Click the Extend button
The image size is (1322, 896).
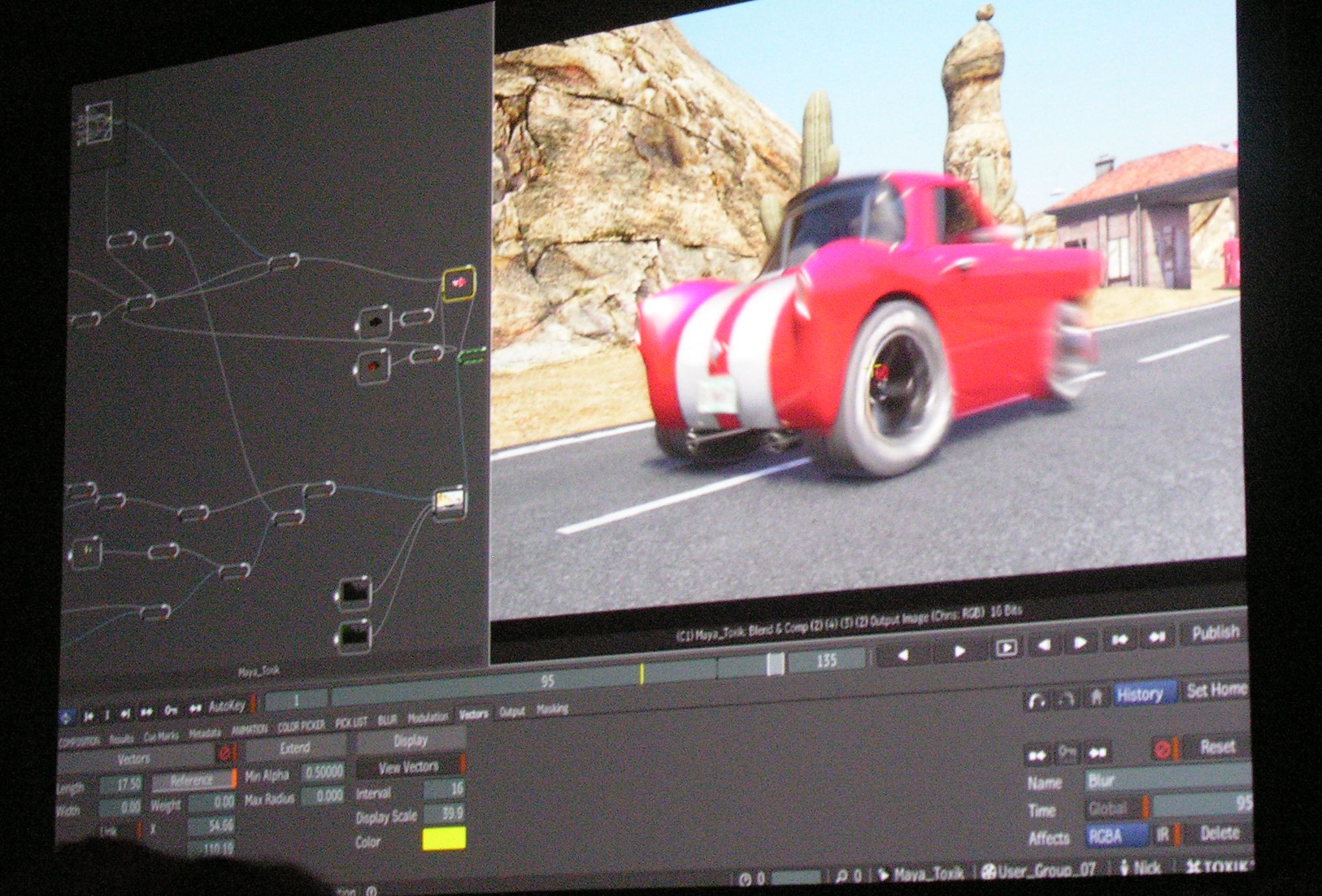(x=295, y=748)
